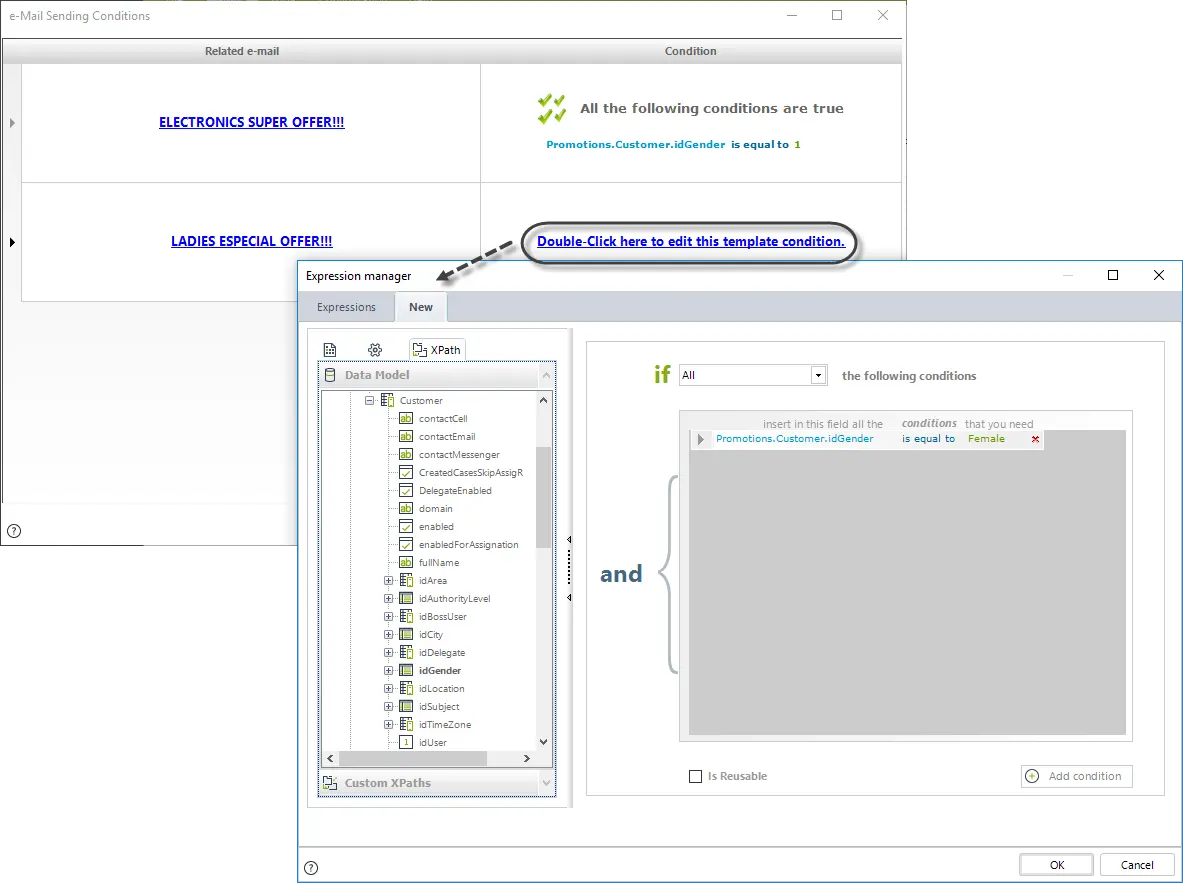
Task: Click the condition row selector arrow
Action: 701,439
